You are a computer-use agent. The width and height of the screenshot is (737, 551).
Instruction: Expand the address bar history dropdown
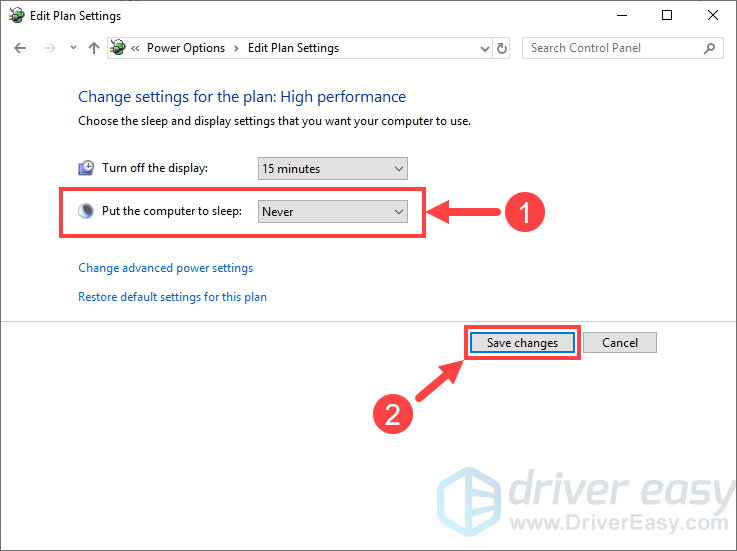click(482, 48)
